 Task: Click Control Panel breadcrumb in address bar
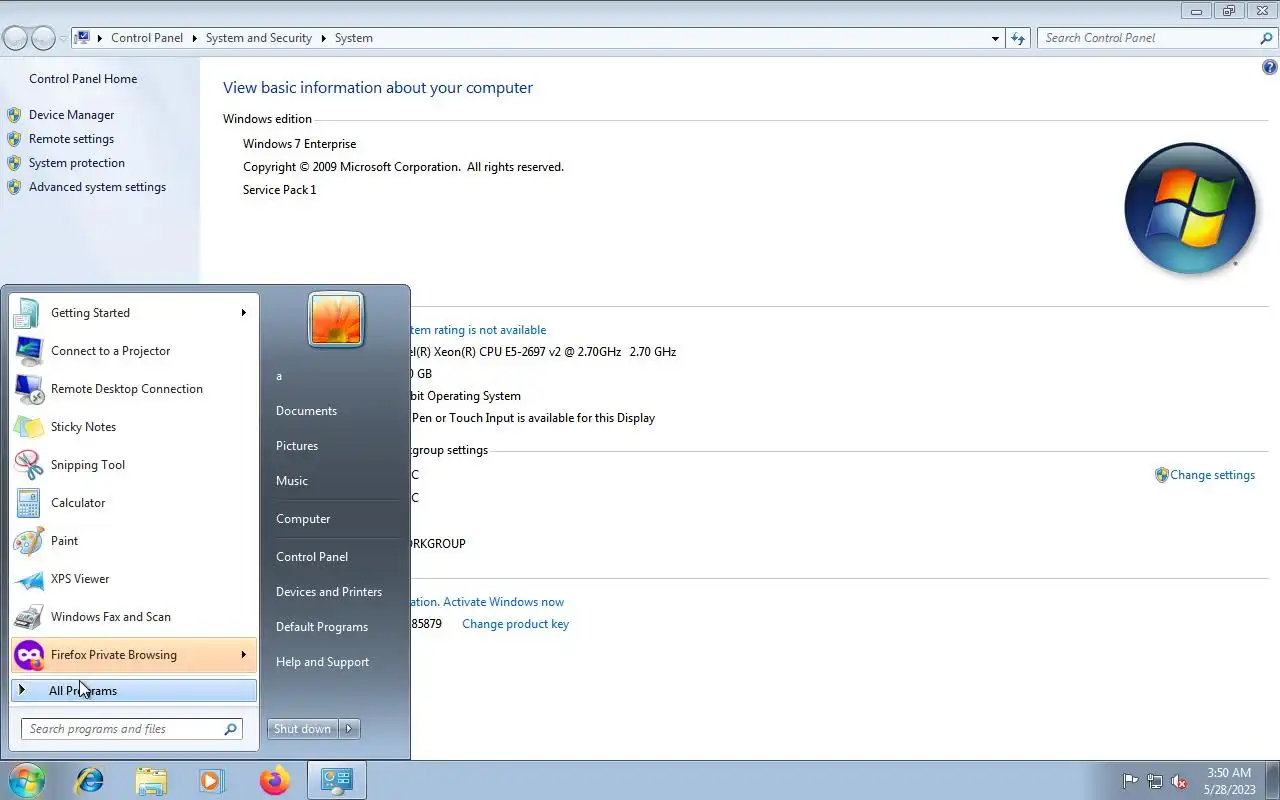(x=147, y=38)
